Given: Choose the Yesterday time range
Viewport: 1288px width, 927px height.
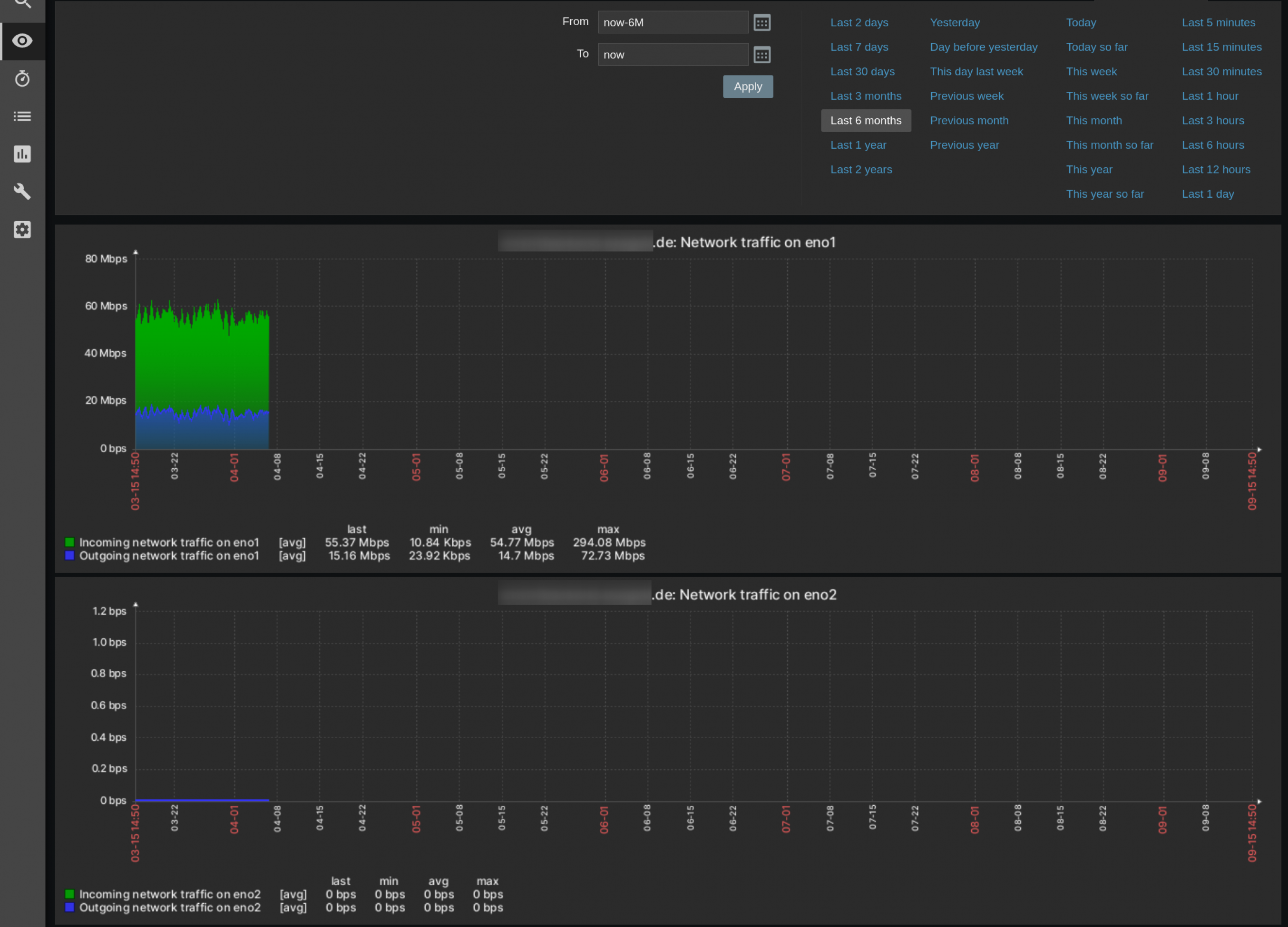Looking at the screenshot, I should pos(955,23).
